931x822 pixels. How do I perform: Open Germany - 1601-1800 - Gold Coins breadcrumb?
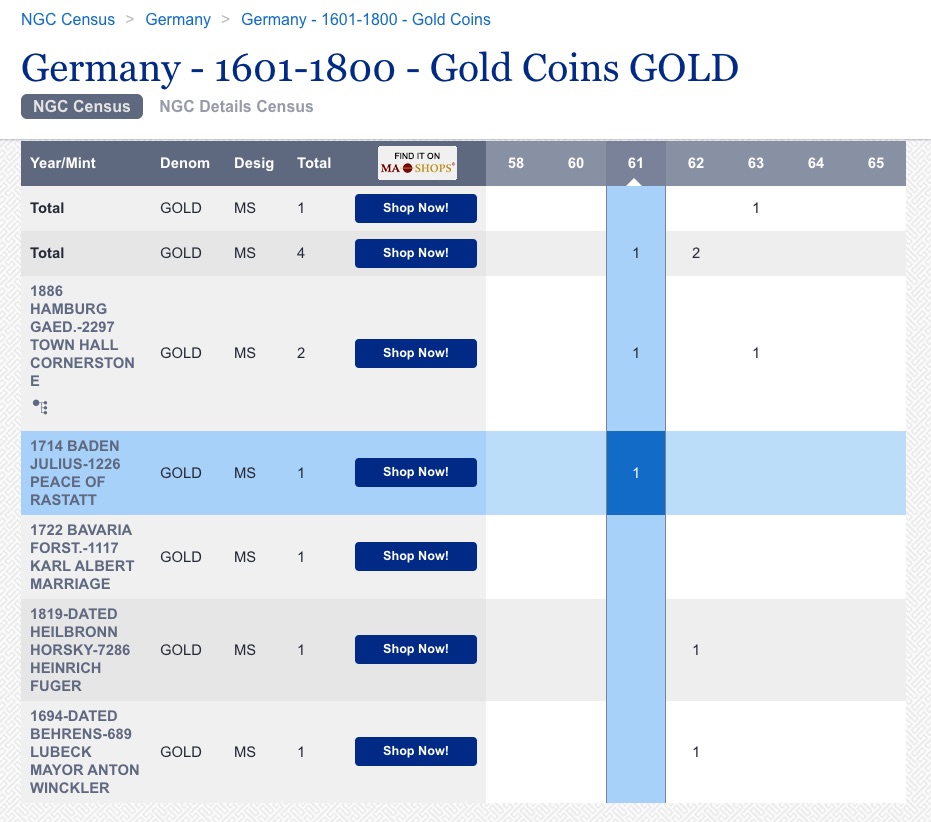click(366, 19)
